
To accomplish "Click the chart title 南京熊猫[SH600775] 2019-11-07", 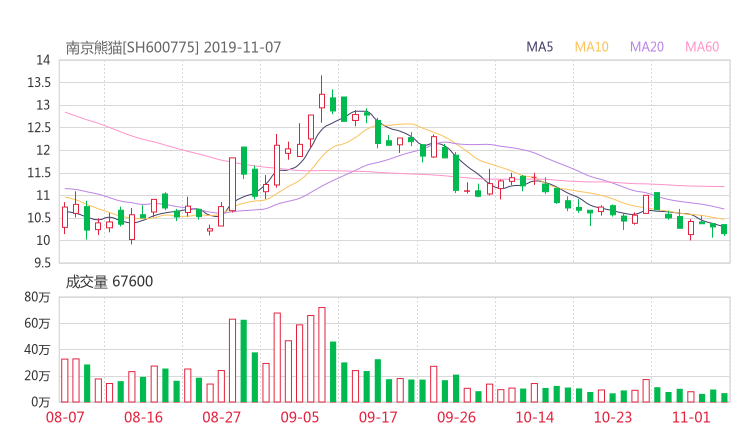I will pos(173,48).
